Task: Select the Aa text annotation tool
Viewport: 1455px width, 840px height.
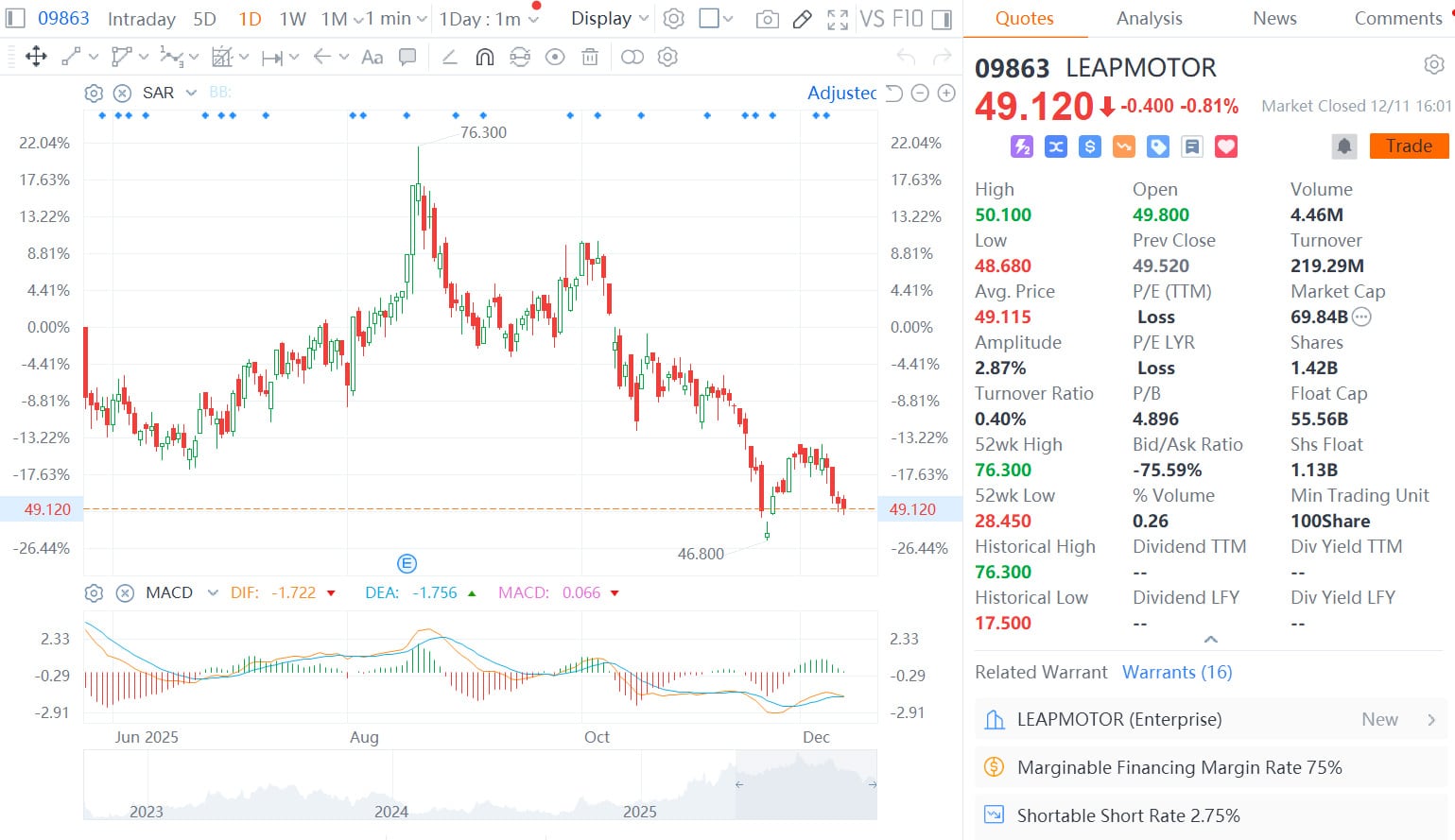Action: pyautogui.click(x=372, y=57)
